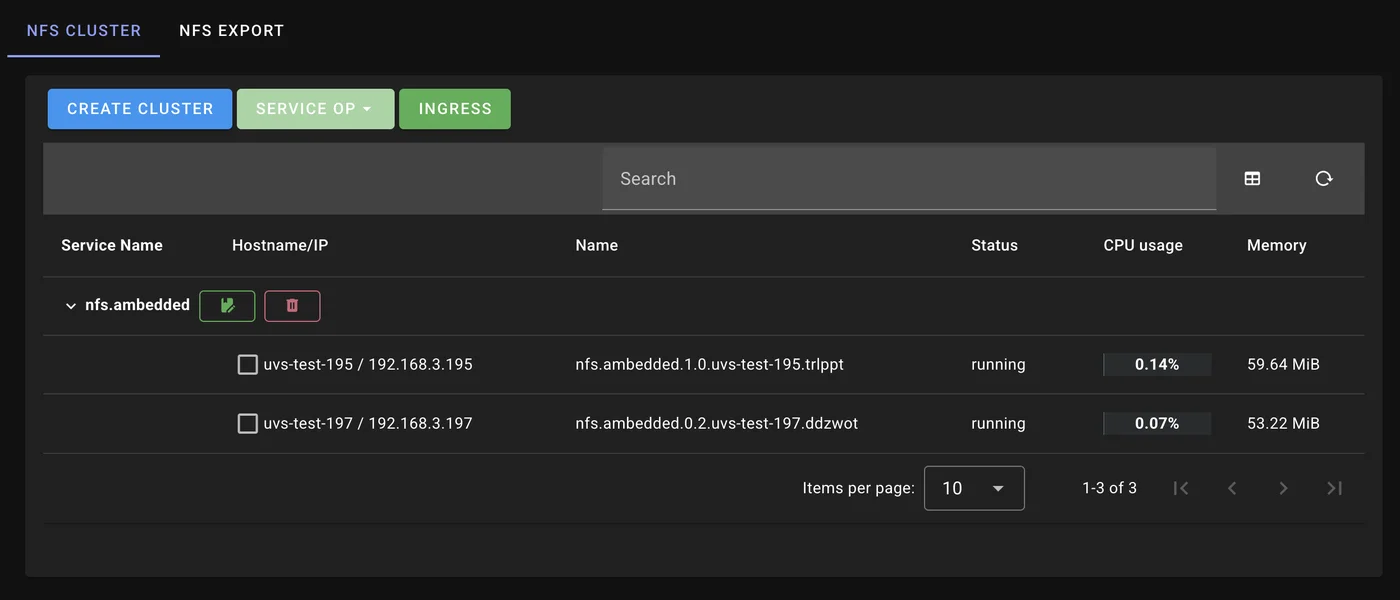The width and height of the screenshot is (1400, 600).
Task: Jump to last page of results
Action: tap(1334, 488)
